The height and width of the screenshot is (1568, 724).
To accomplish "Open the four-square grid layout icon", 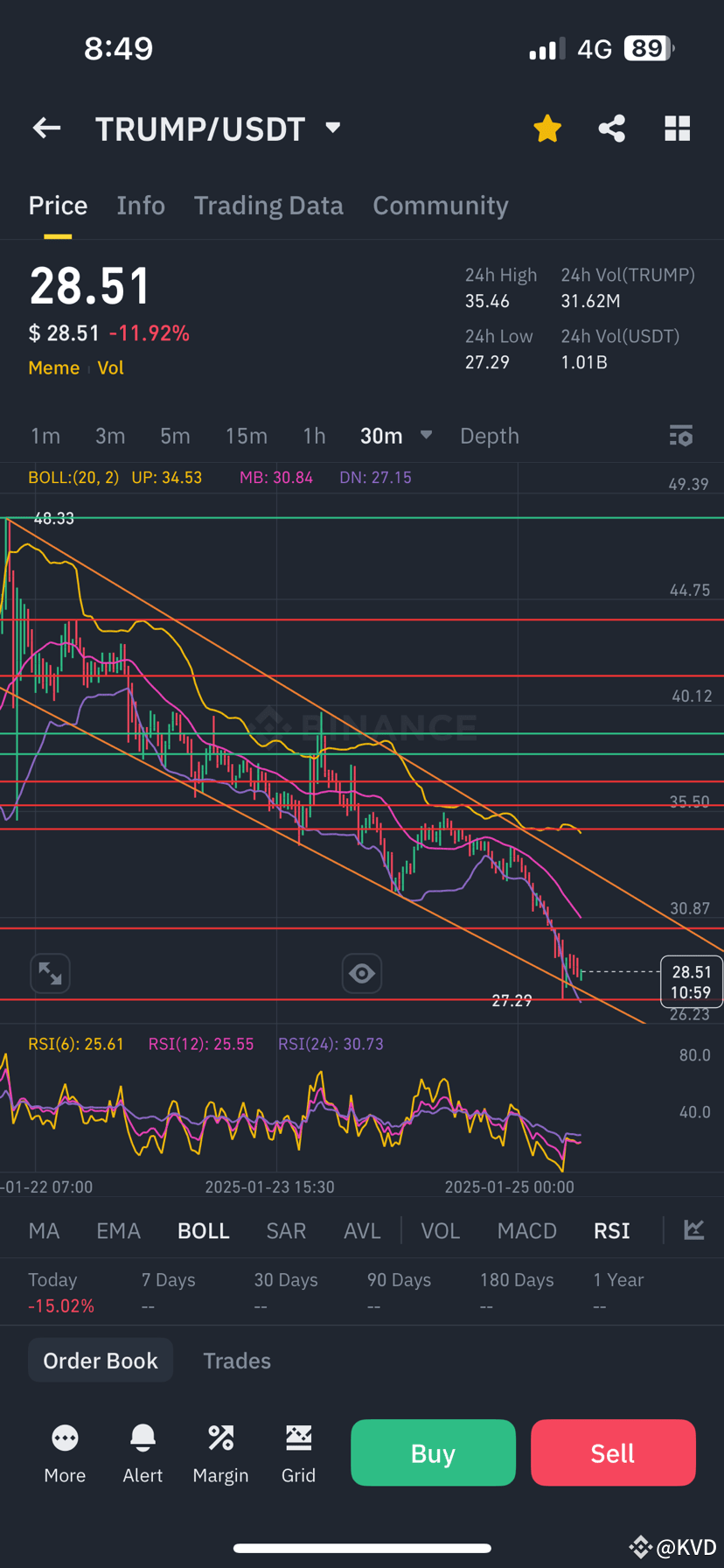I will [678, 129].
